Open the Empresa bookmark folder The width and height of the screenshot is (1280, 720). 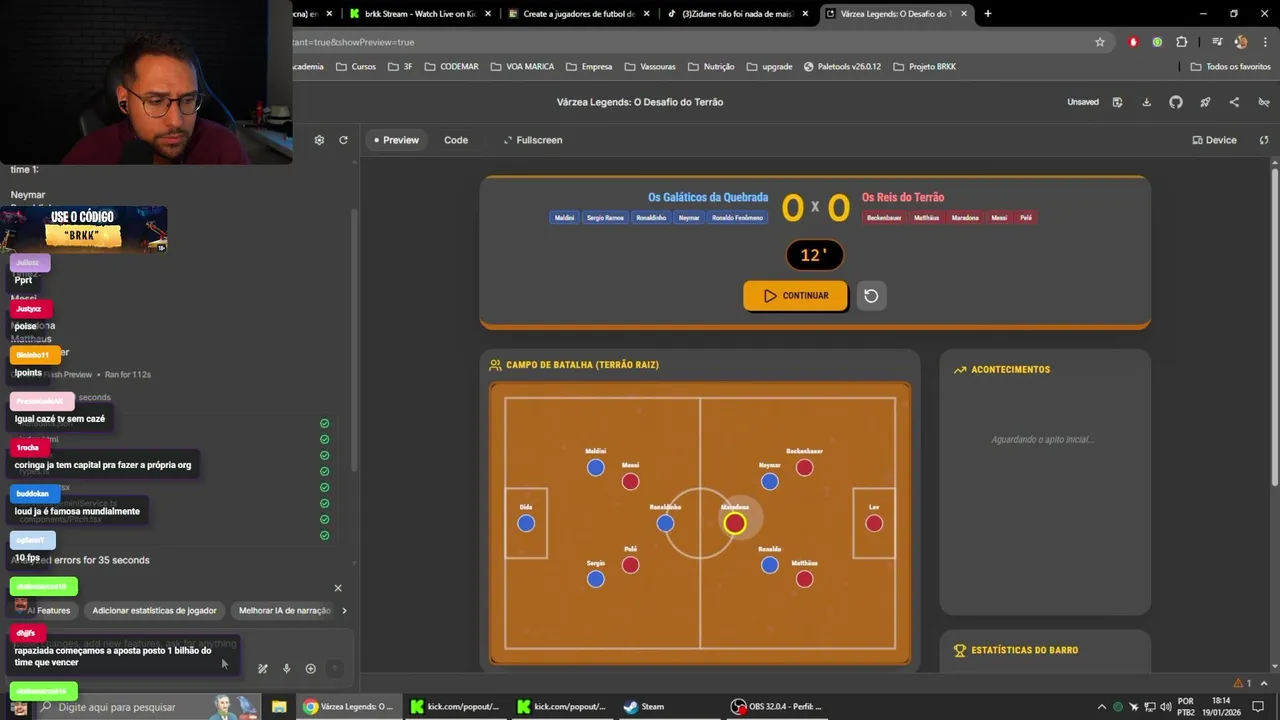pyautogui.click(x=589, y=67)
